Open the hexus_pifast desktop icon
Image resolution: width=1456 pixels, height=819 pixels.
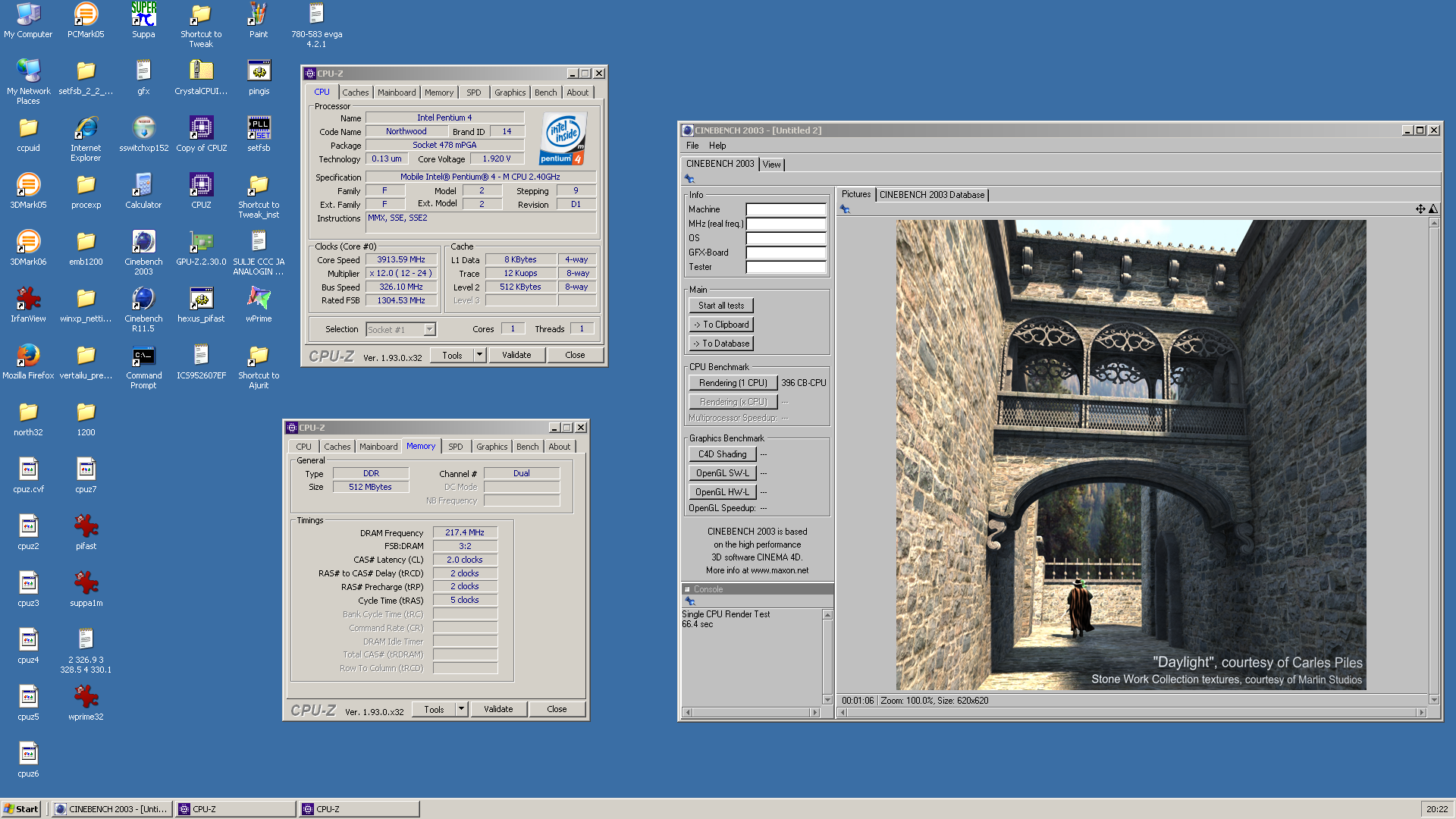click(x=201, y=304)
